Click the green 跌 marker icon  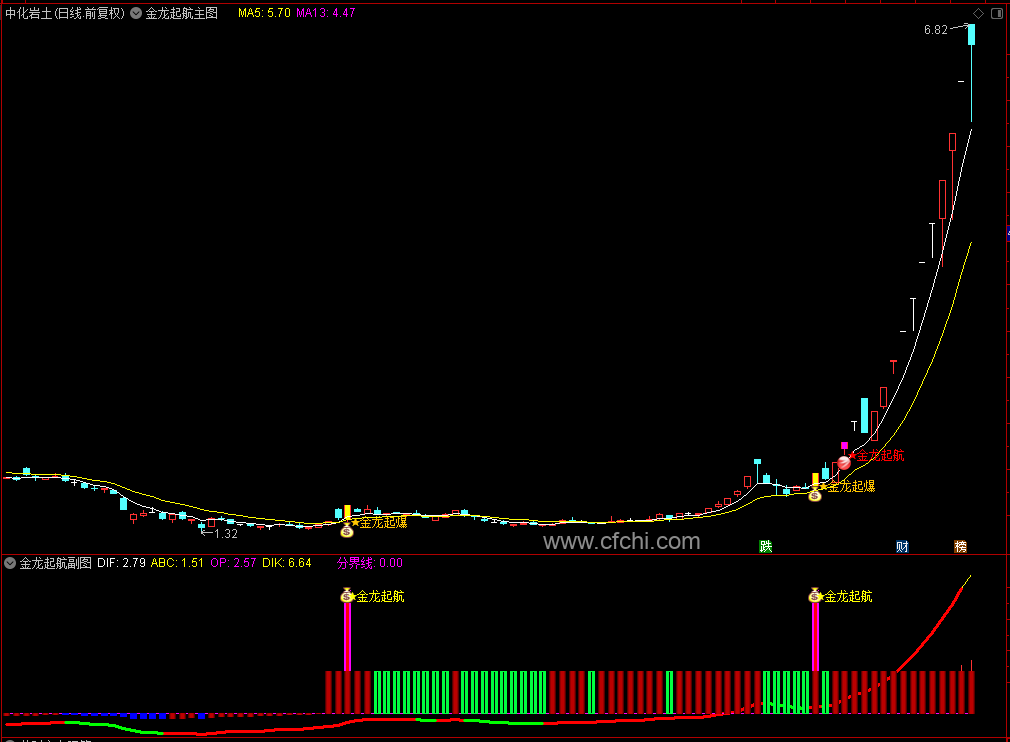(766, 546)
